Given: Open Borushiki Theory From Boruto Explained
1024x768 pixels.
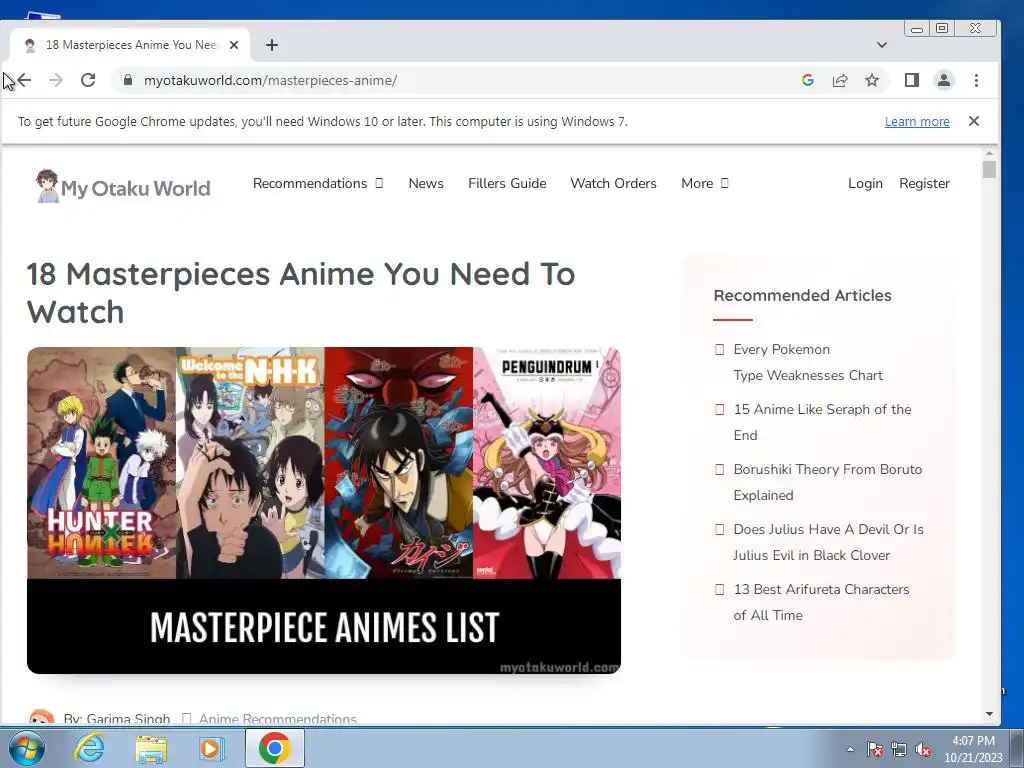Looking at the screenshot, I should pyautogui.click(x=827, y=483).
